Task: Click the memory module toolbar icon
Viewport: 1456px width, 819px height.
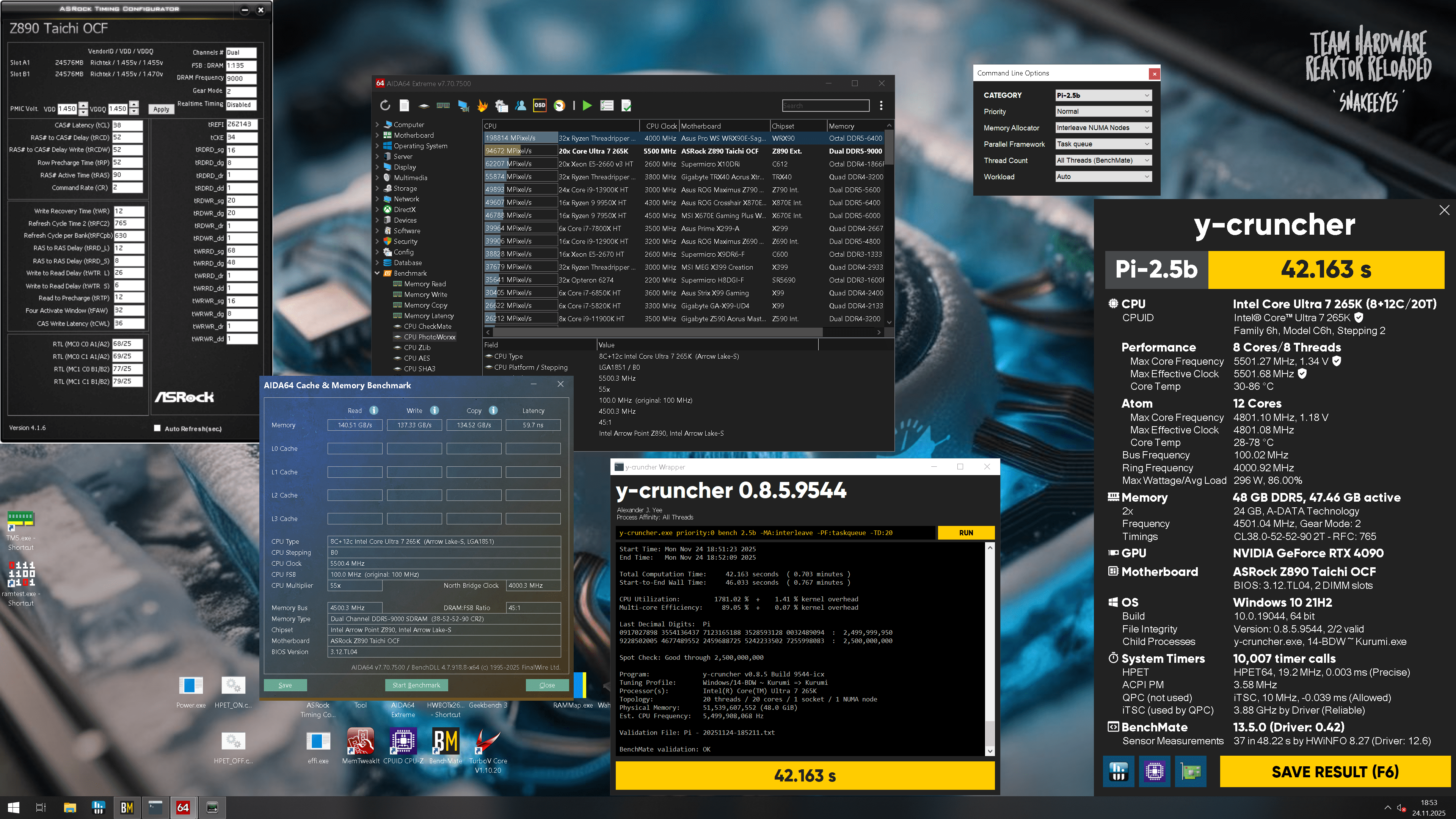Action: tap(443, 105)
